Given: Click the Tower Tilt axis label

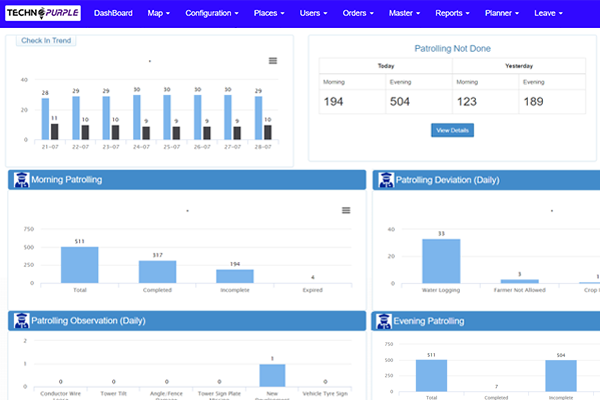Looking at the screenshot, I should (114, 393).
